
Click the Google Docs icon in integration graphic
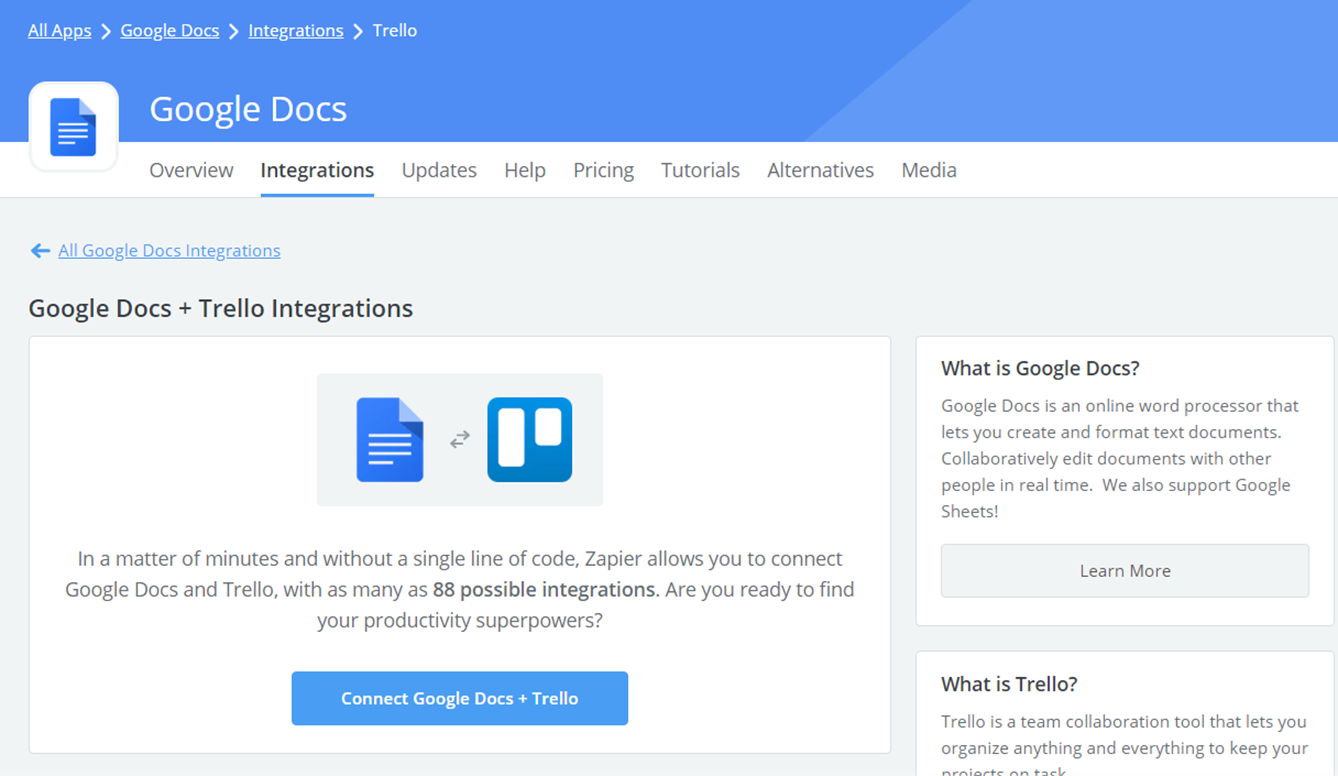click(390, 440)
